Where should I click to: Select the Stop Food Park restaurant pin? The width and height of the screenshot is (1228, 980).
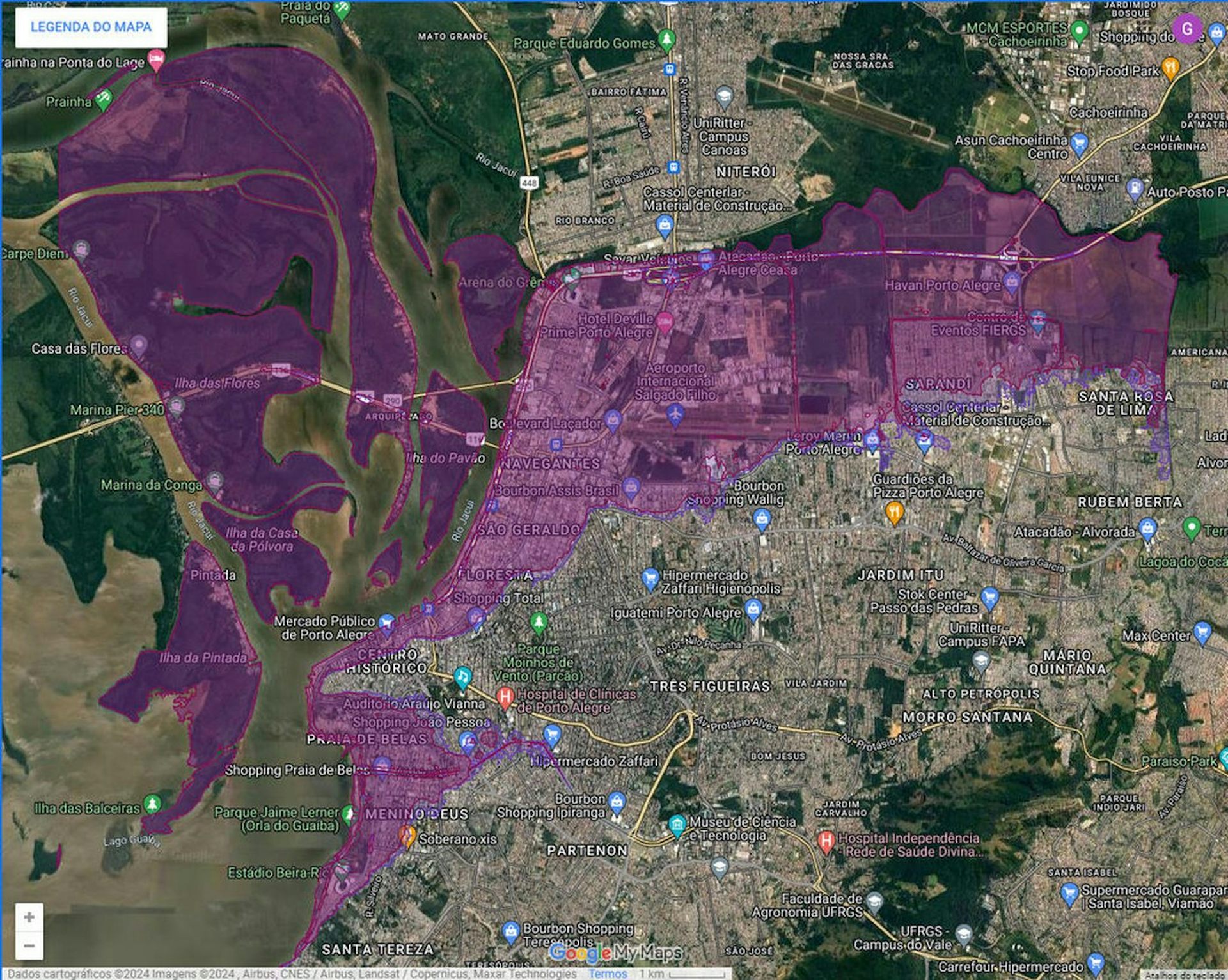[x=1170, y=68]
